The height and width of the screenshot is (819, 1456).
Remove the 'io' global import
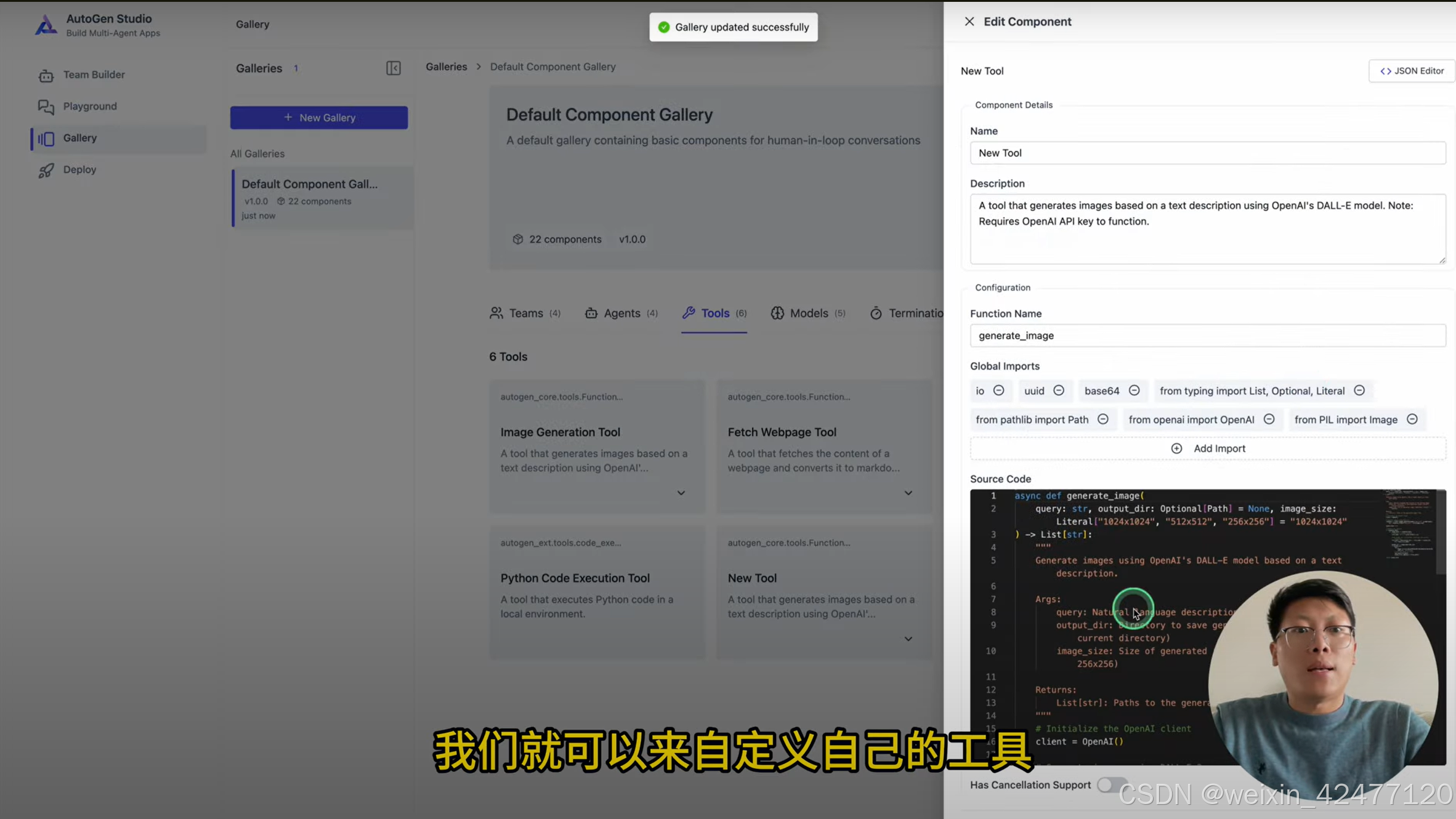(x=998, y=390)
